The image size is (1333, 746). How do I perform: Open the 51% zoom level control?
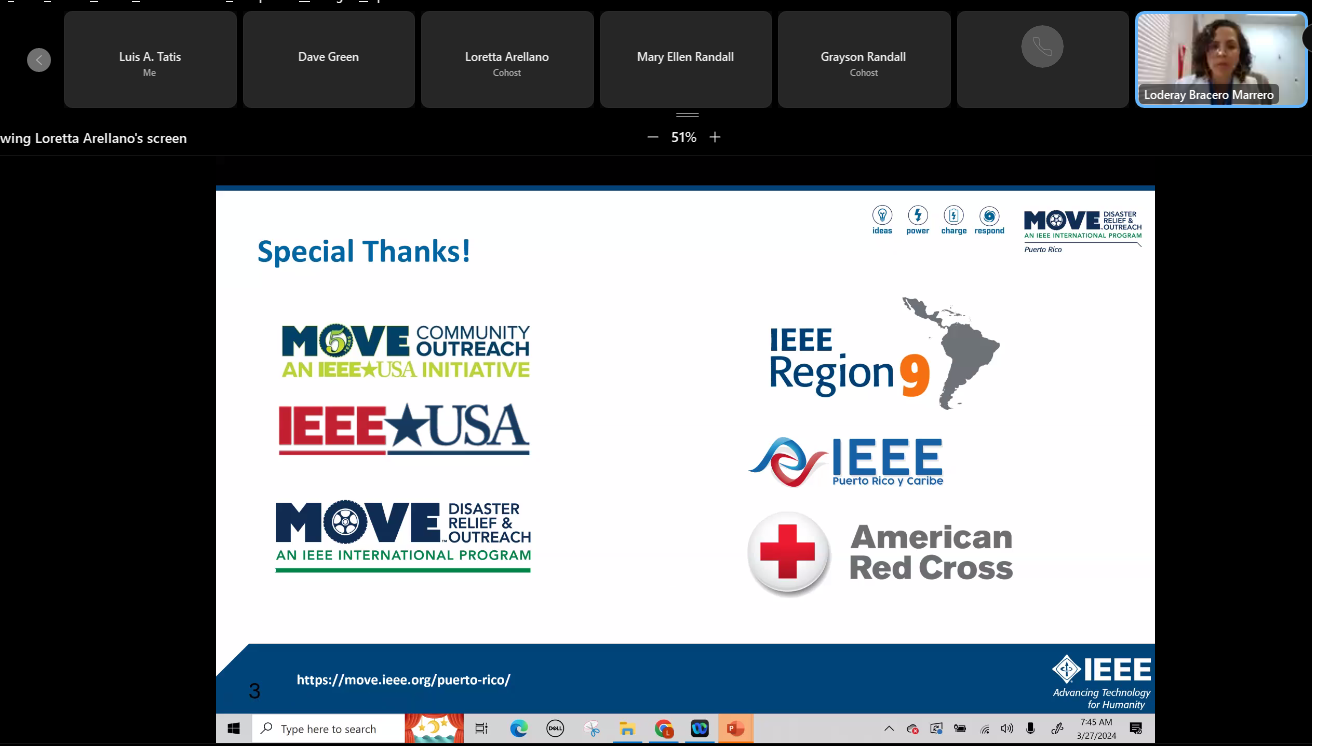684,137
